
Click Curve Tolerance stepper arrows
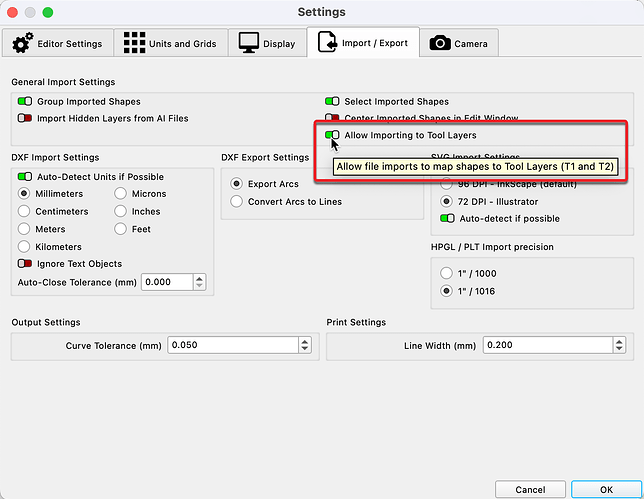(305, 345)
